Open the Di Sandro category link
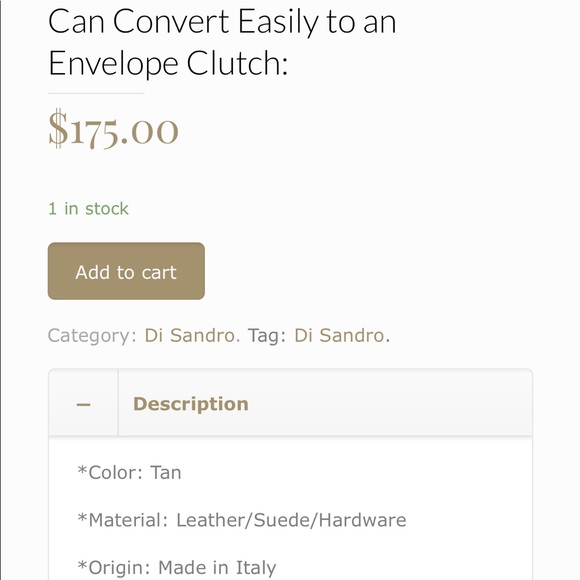580x580 pixels. pyautogui.click(x=192, y=335)
